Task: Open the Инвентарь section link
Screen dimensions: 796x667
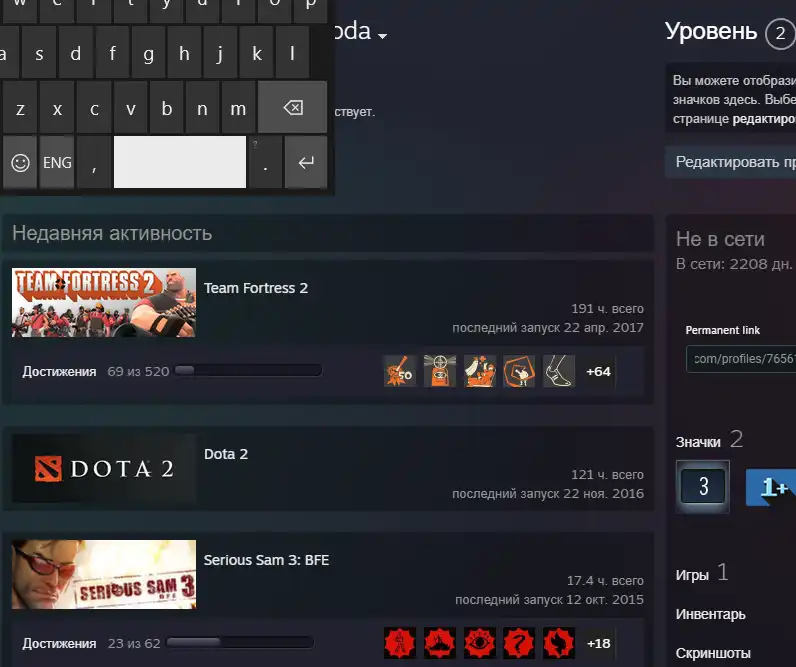Action: tap(710, 614)
